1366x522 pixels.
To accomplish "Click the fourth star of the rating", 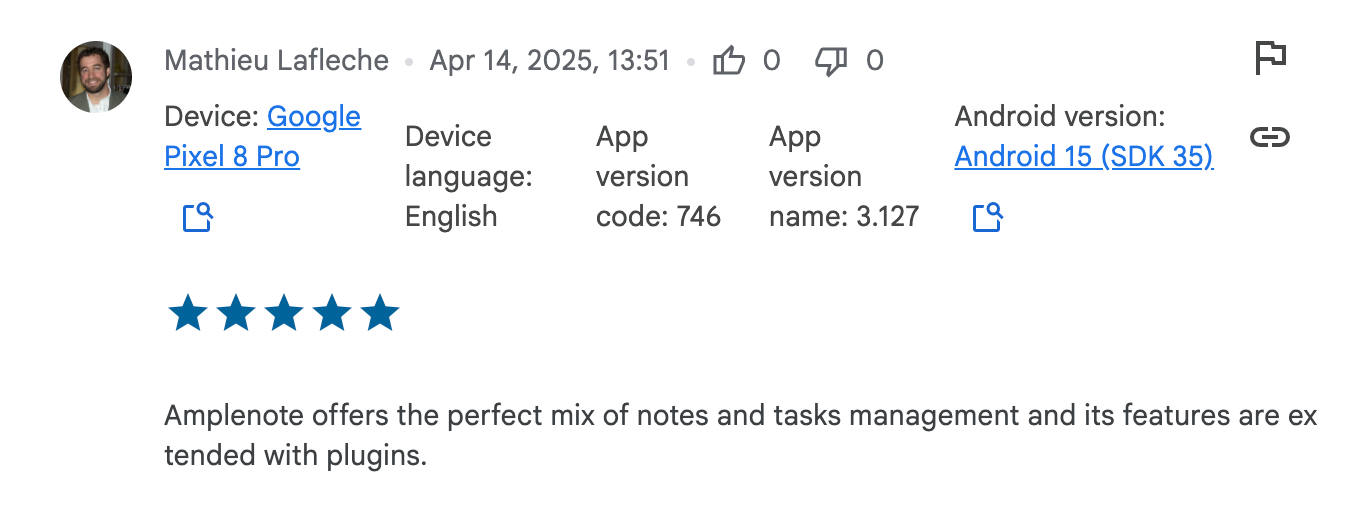I will 332,314.
